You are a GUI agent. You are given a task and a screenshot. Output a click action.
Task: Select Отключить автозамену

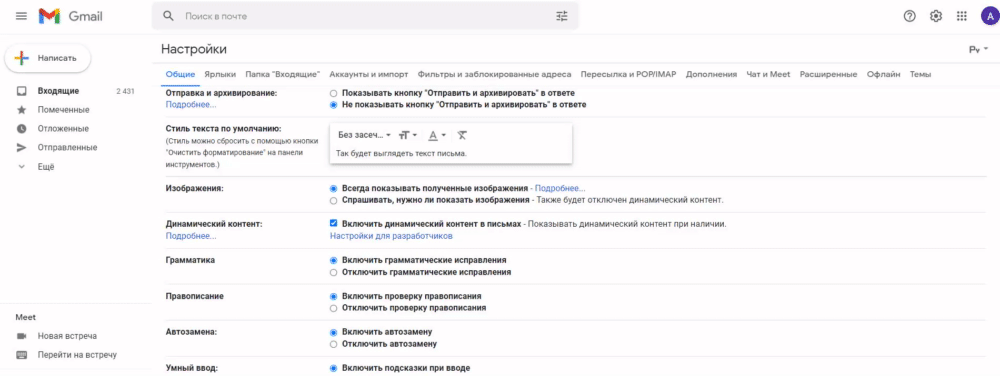pos(334,344)
